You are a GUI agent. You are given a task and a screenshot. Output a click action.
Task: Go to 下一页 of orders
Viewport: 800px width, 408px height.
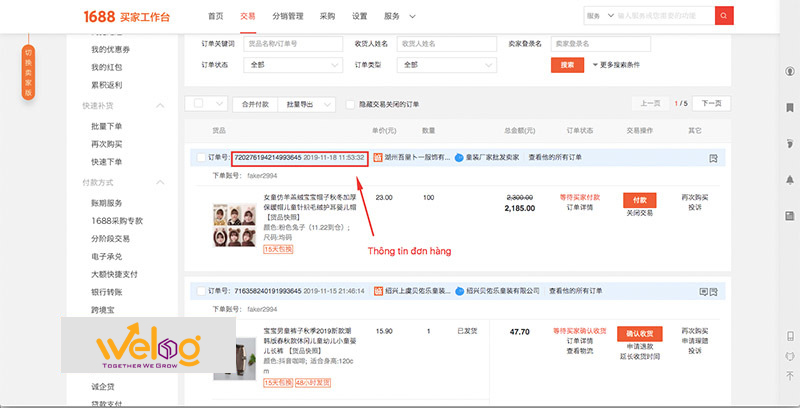pos(711,104)
